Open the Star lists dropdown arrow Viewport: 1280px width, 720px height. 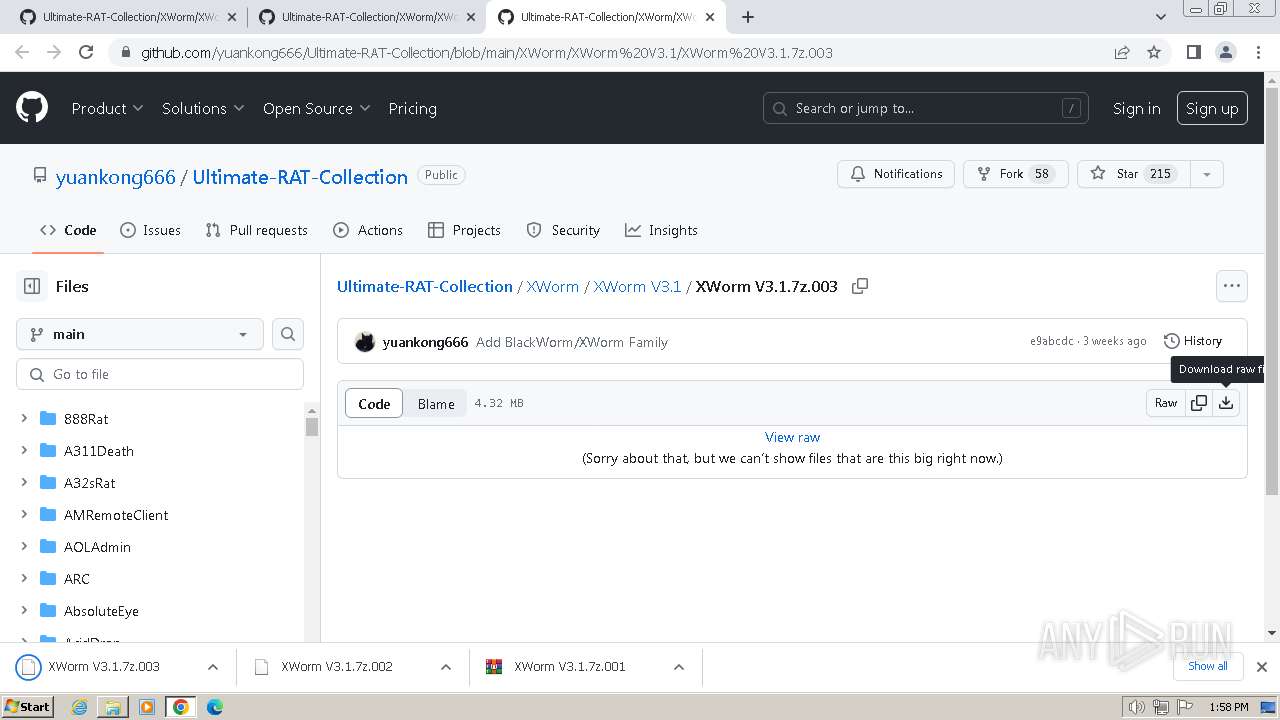1207,174
